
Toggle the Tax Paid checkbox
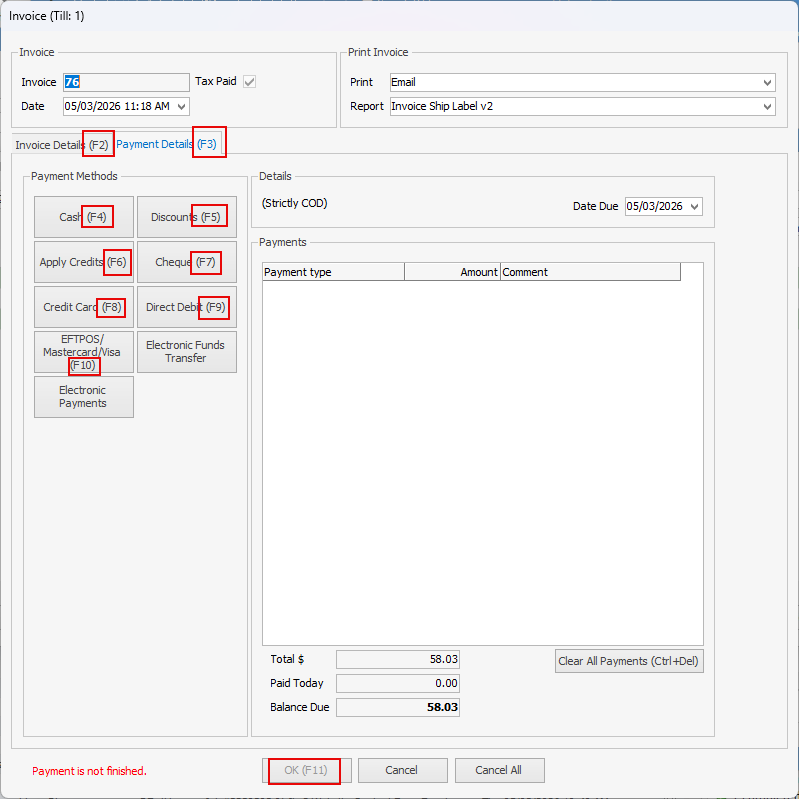coord(249,82)
